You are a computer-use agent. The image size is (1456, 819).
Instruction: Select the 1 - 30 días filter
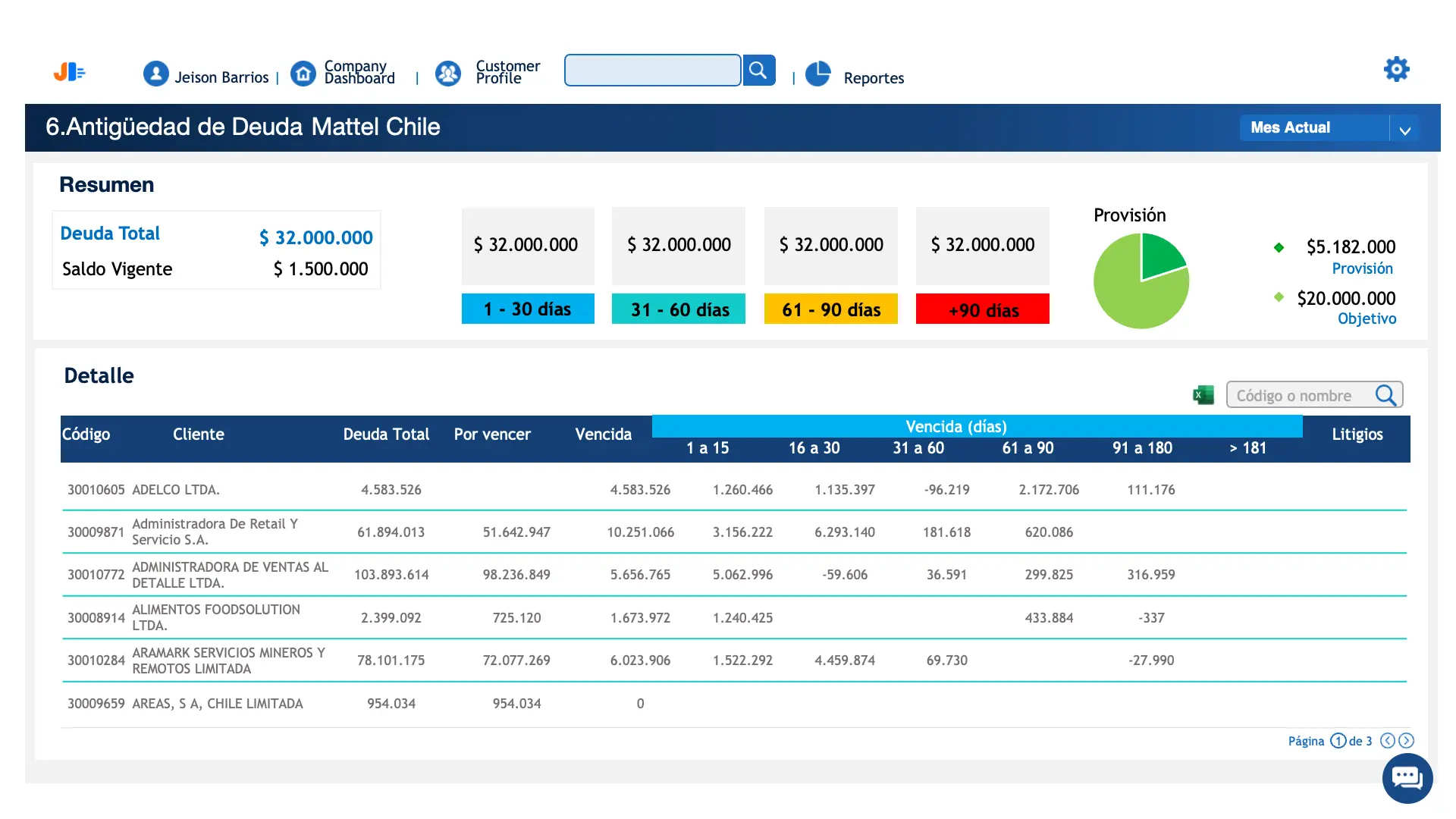click(528, 309)
